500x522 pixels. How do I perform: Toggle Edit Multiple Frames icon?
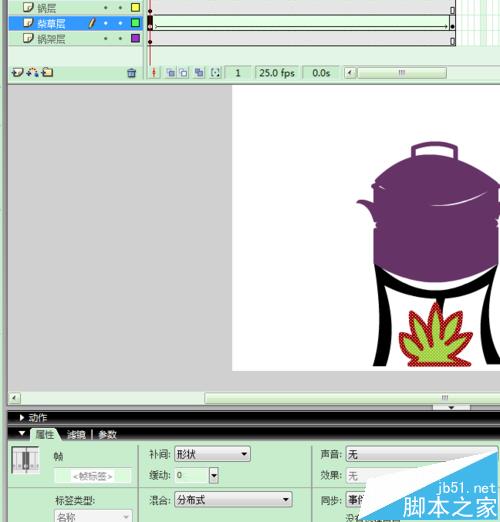199,73
